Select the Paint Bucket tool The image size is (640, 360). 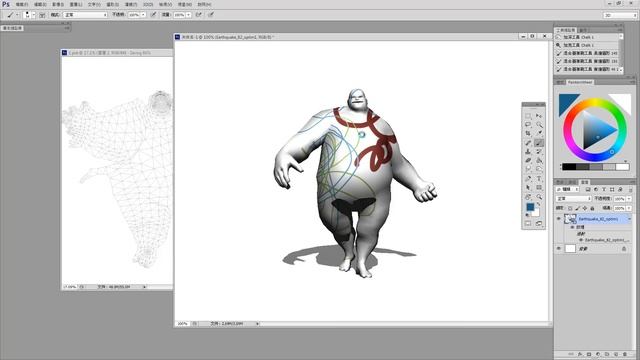(540, 160)
